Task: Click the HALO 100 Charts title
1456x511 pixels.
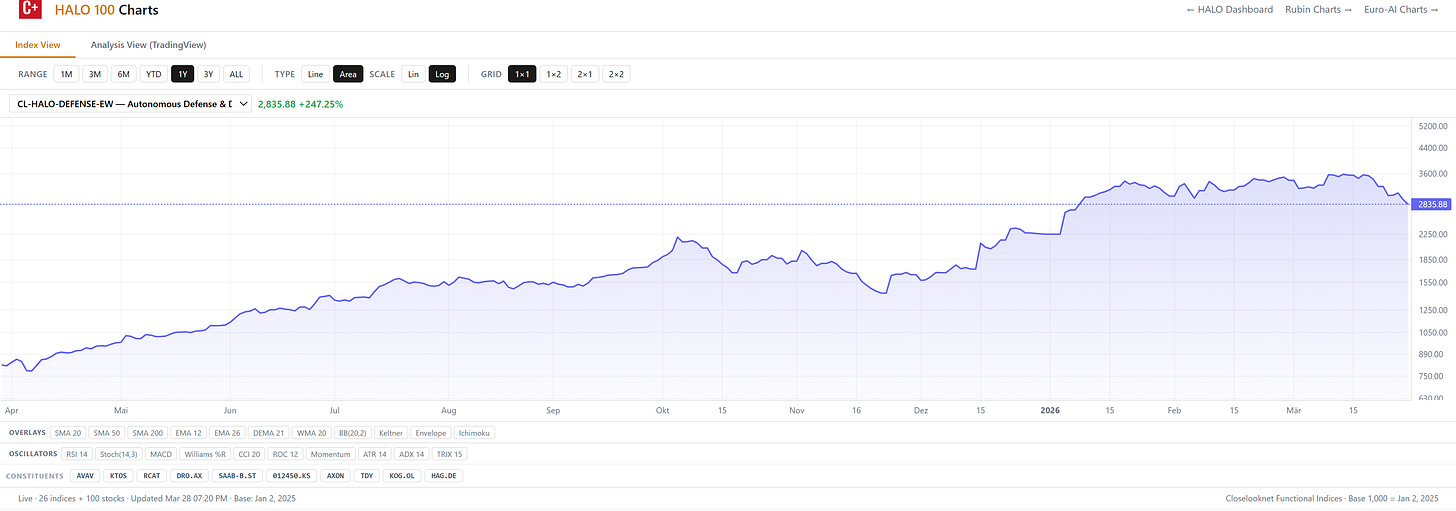Action: [106, 10]
